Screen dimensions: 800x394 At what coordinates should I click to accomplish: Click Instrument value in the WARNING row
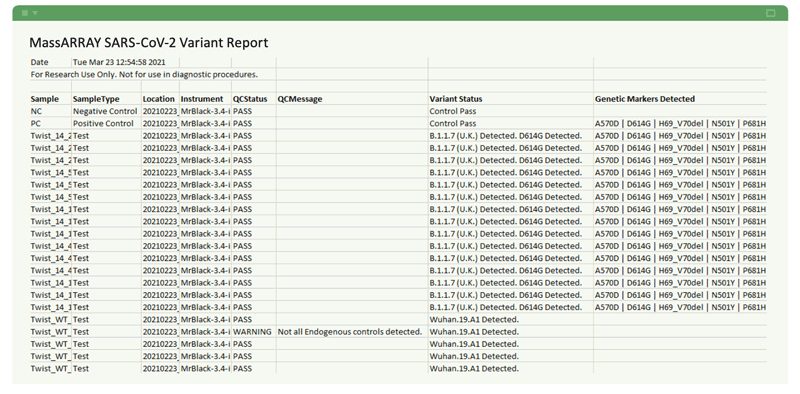pos(205,332)
